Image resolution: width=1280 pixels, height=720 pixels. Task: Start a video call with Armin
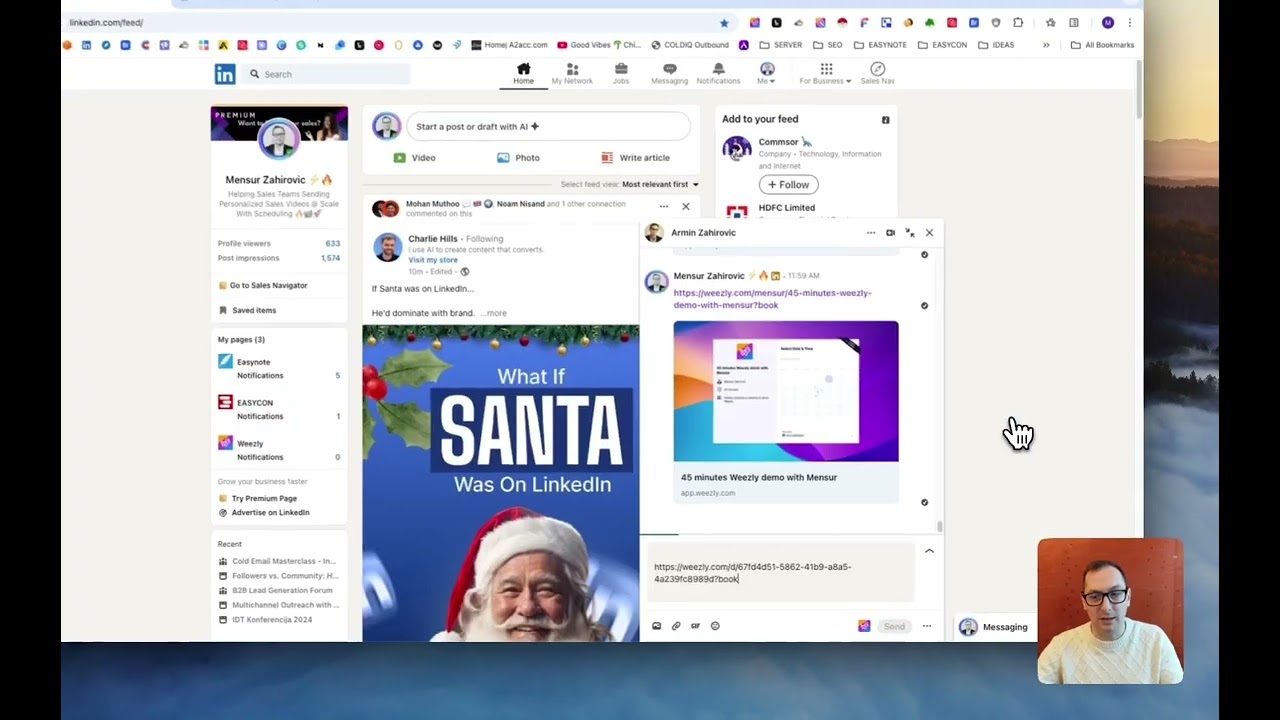click(890, 233)
